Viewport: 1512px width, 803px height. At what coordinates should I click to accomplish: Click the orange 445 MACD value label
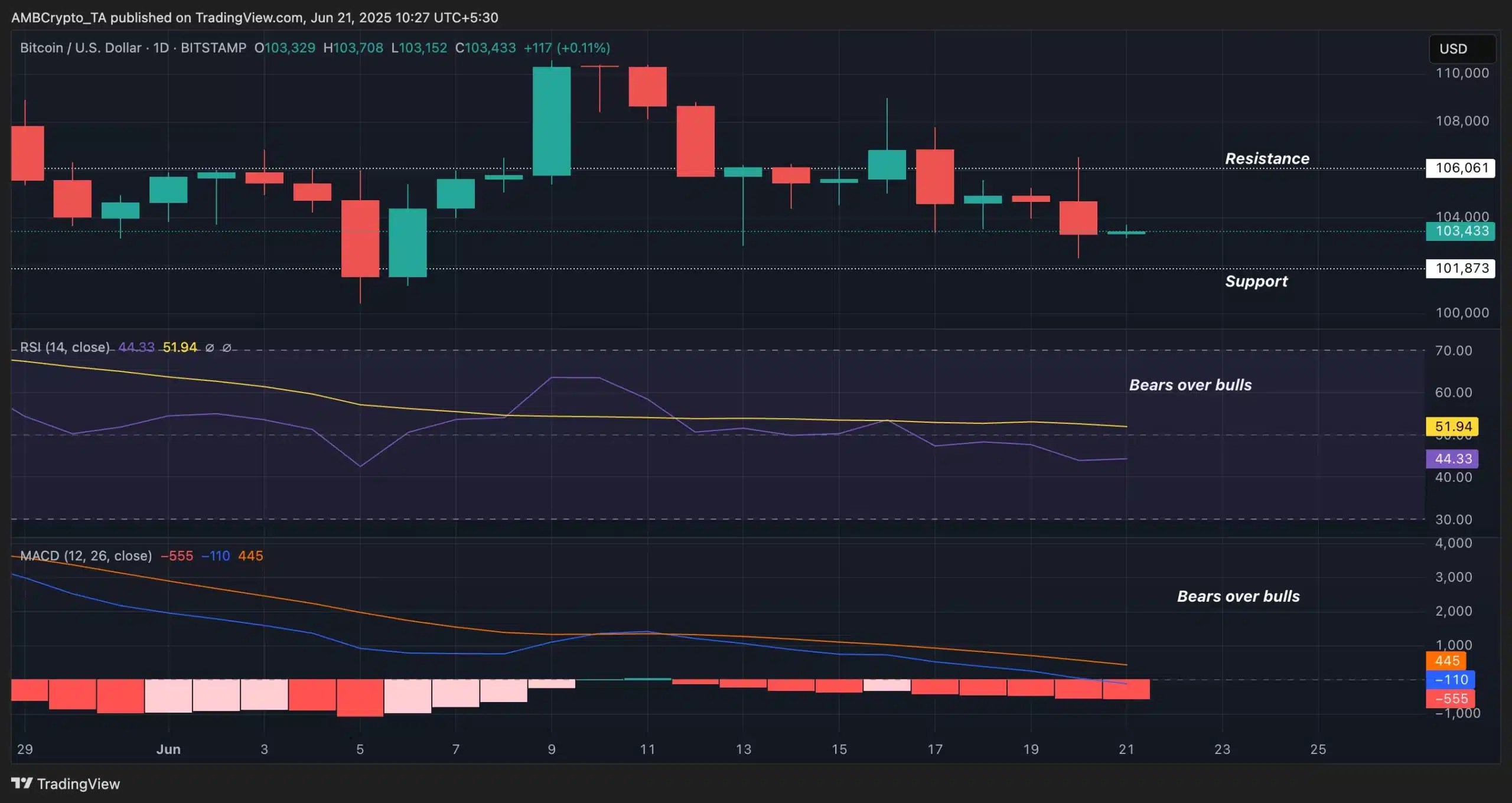(1446, 661)
